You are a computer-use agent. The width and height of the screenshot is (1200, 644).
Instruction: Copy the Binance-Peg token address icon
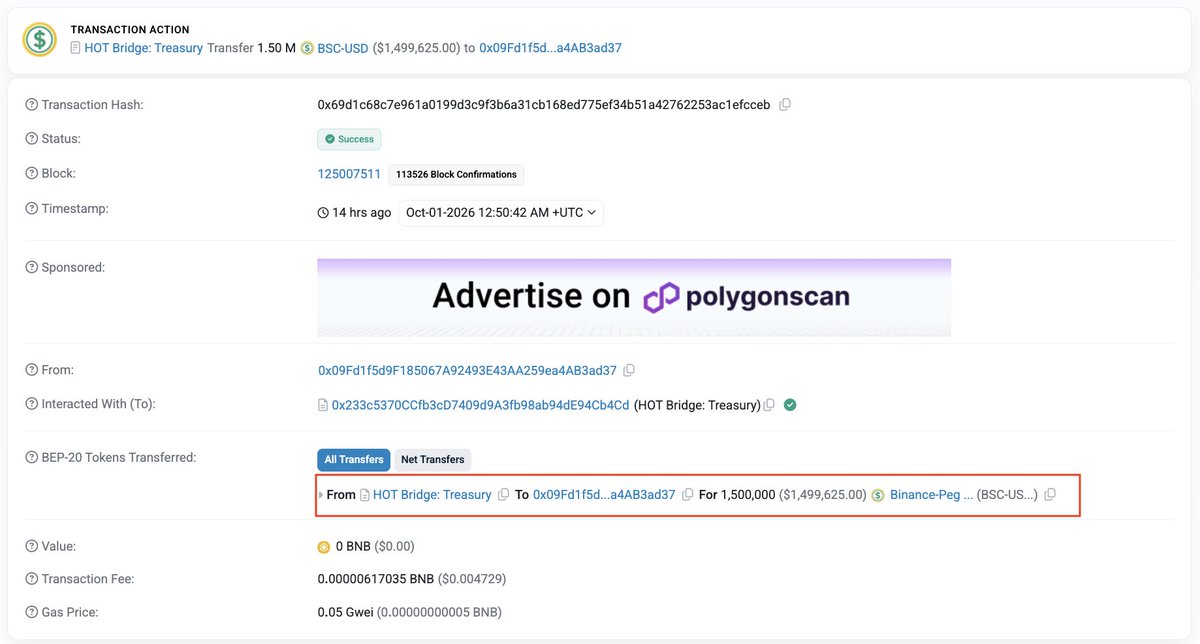click(1050, 495)
